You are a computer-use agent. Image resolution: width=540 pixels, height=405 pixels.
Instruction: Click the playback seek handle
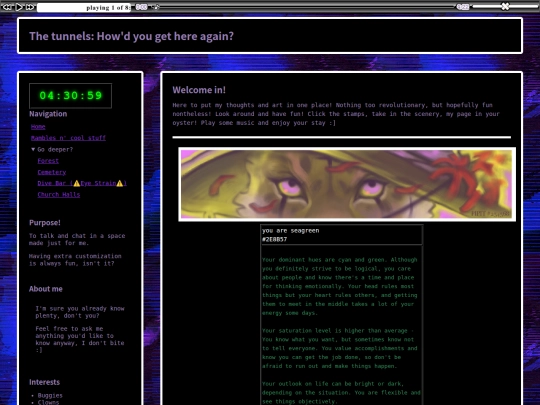pyautogui.click(x=156, y=7)
